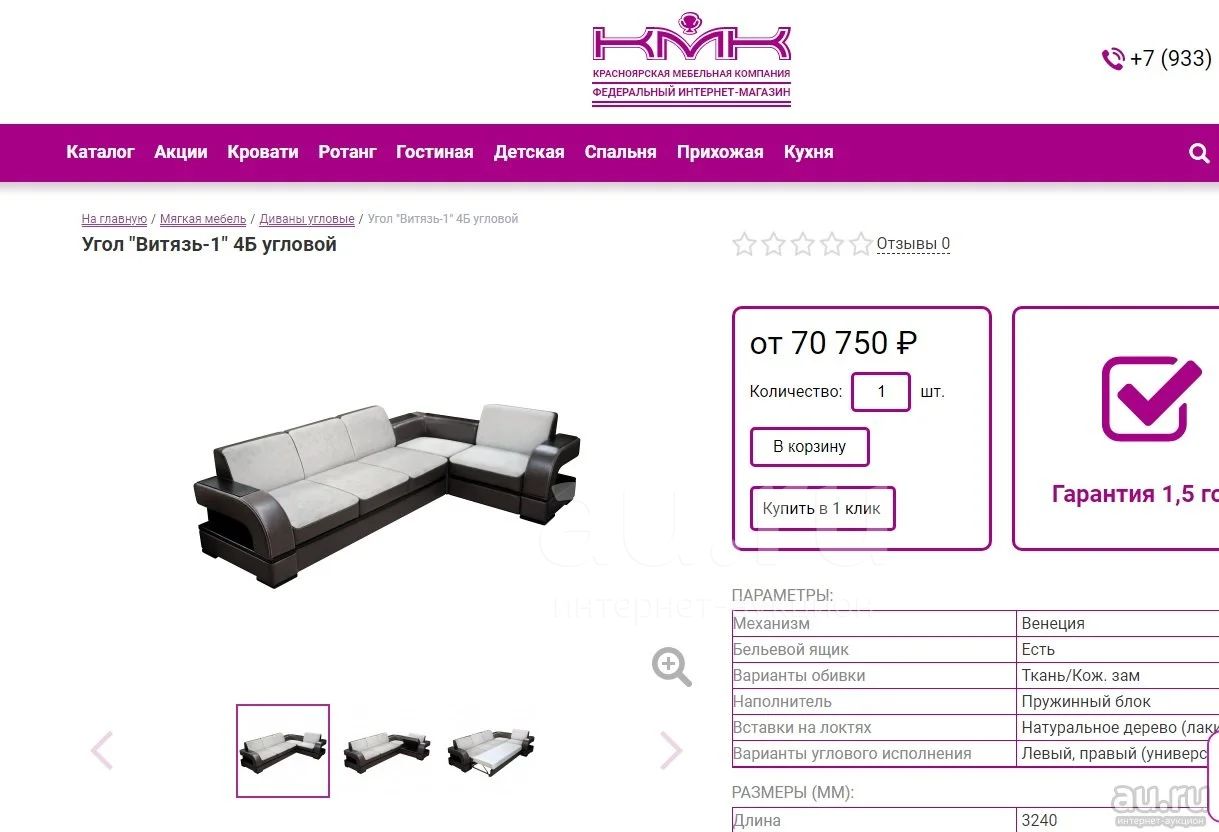Click the warranty checkmark icon
The height and width of the screenshot is (832, 1219).
coord(1151,398)
